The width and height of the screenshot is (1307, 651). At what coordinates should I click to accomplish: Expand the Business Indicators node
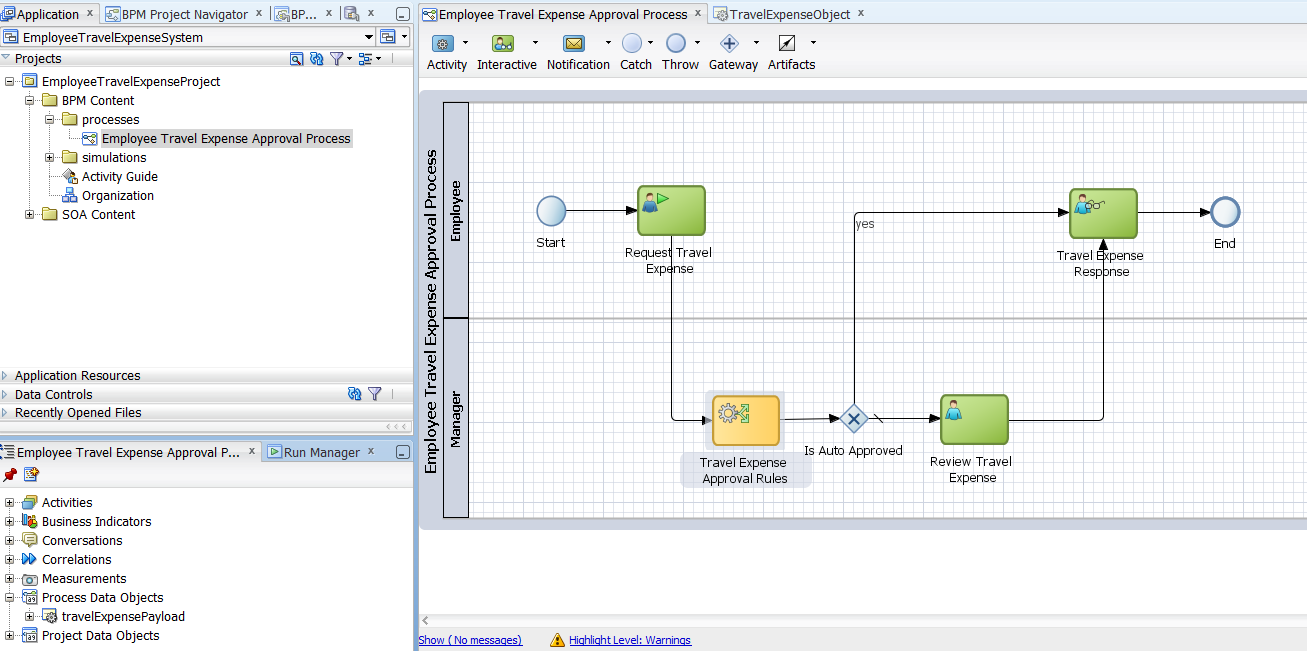point(10,521)
